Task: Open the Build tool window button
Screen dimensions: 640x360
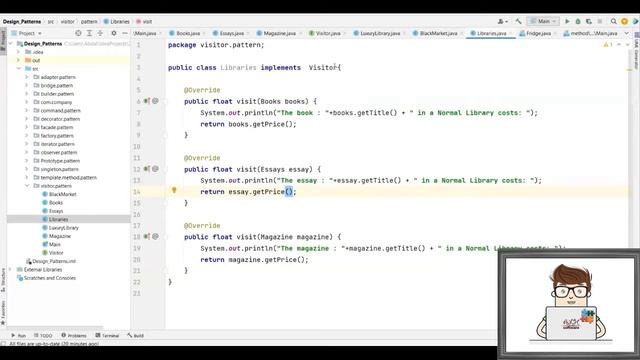Action: coord(136,336)
